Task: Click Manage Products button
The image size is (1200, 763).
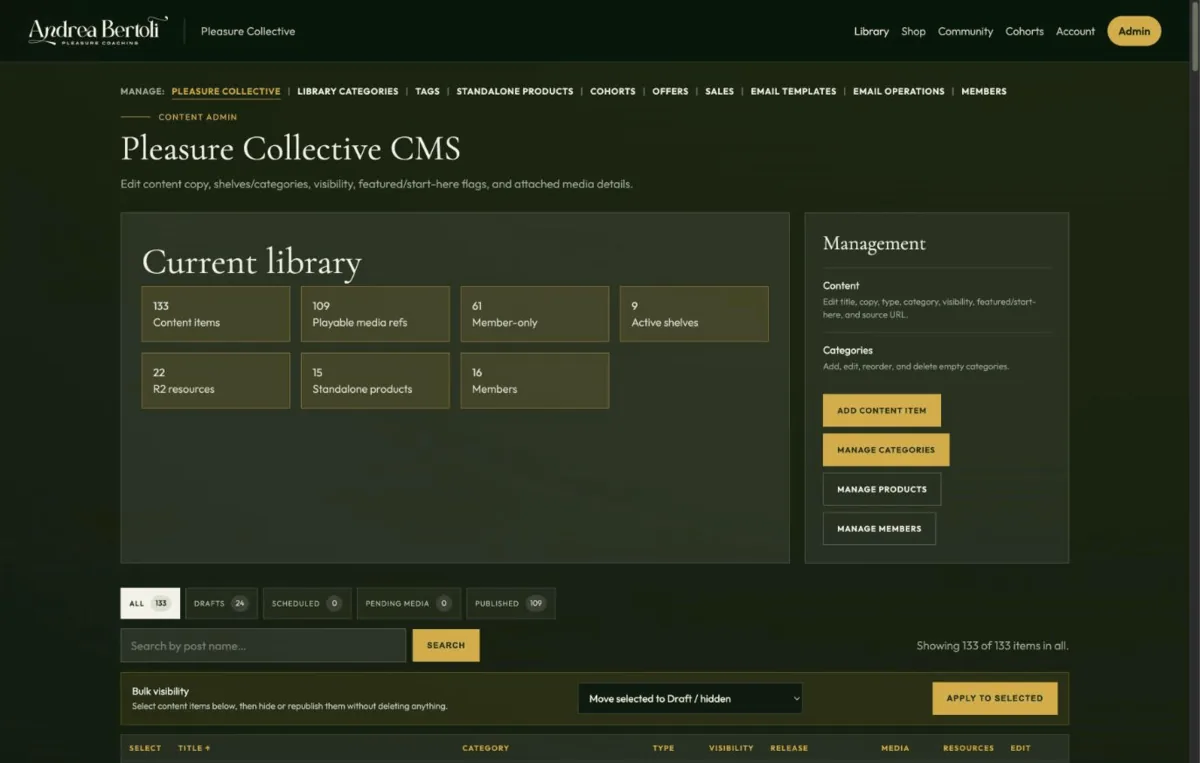Action: pos(881,489)
